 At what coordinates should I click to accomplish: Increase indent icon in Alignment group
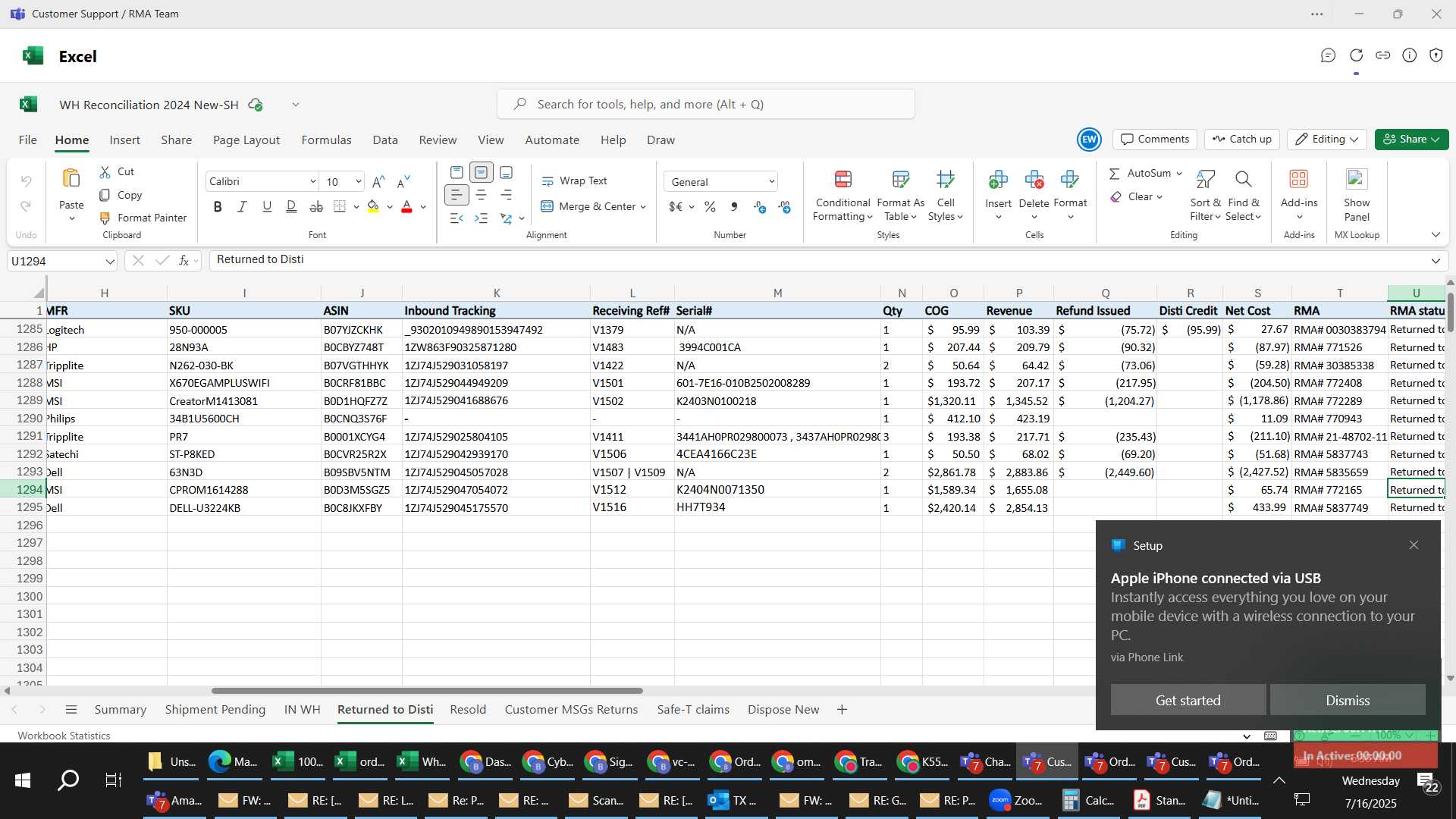[481, 218]
